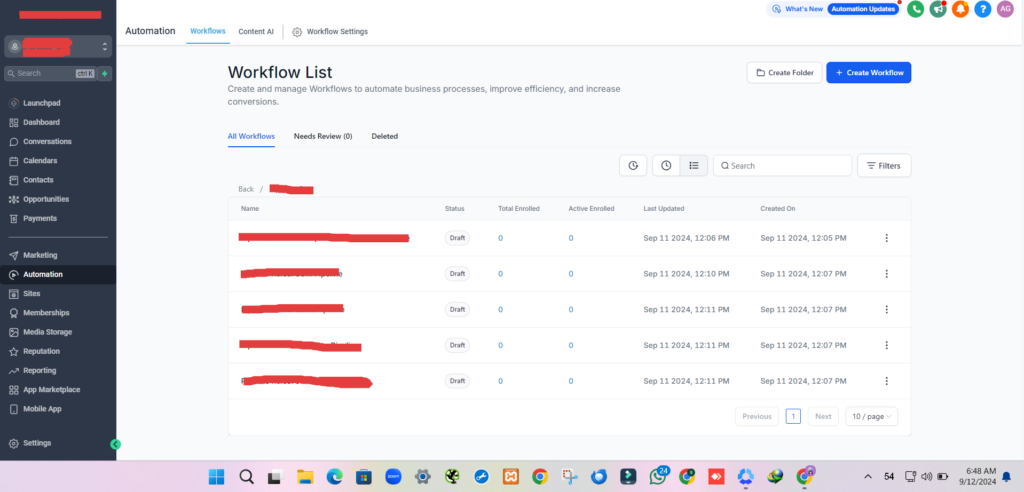Click the Next pagination button

click(x=823, y=416)
